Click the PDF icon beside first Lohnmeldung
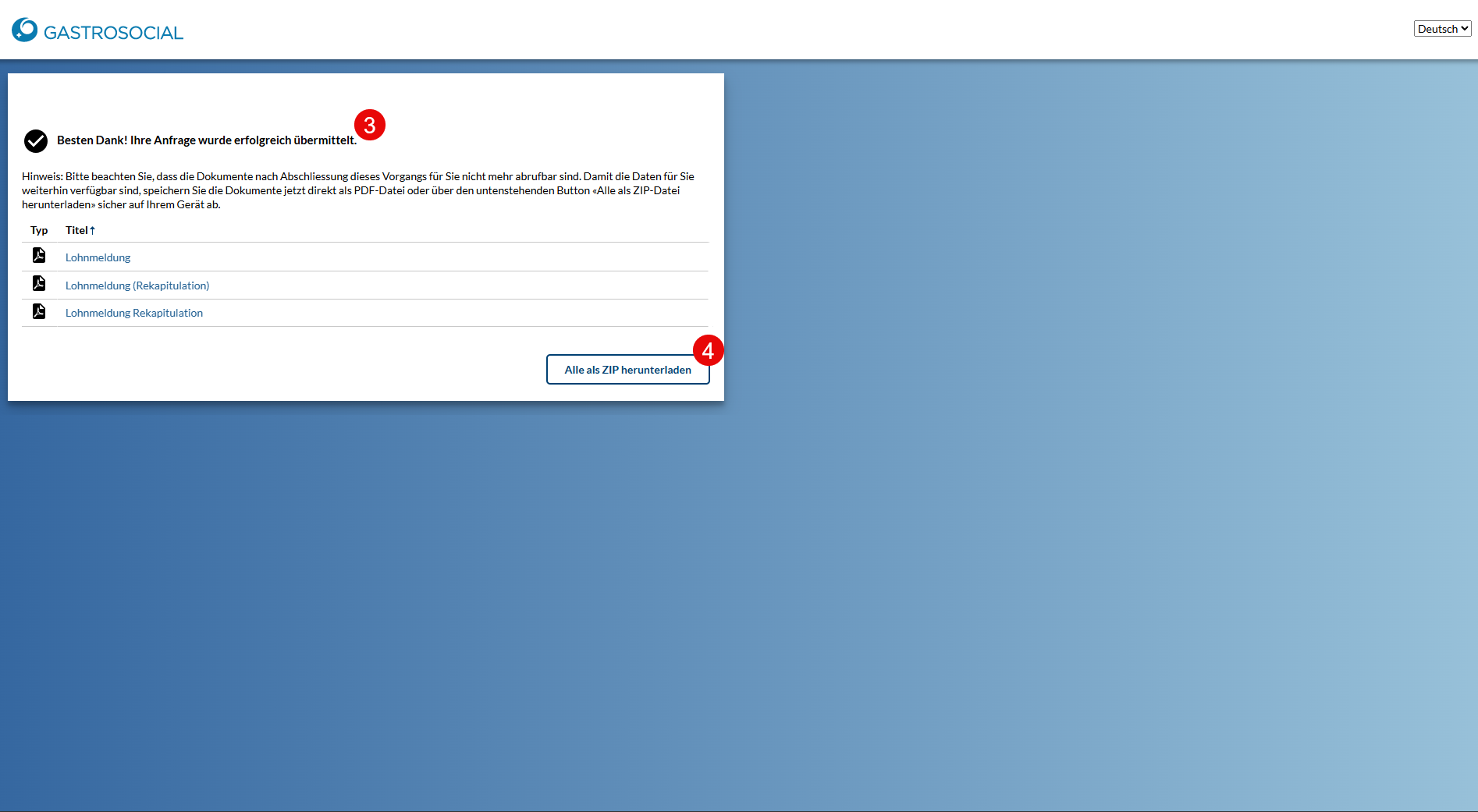Screen dimensions: 1478x812 pyautogui.click(x=39, y=256)
